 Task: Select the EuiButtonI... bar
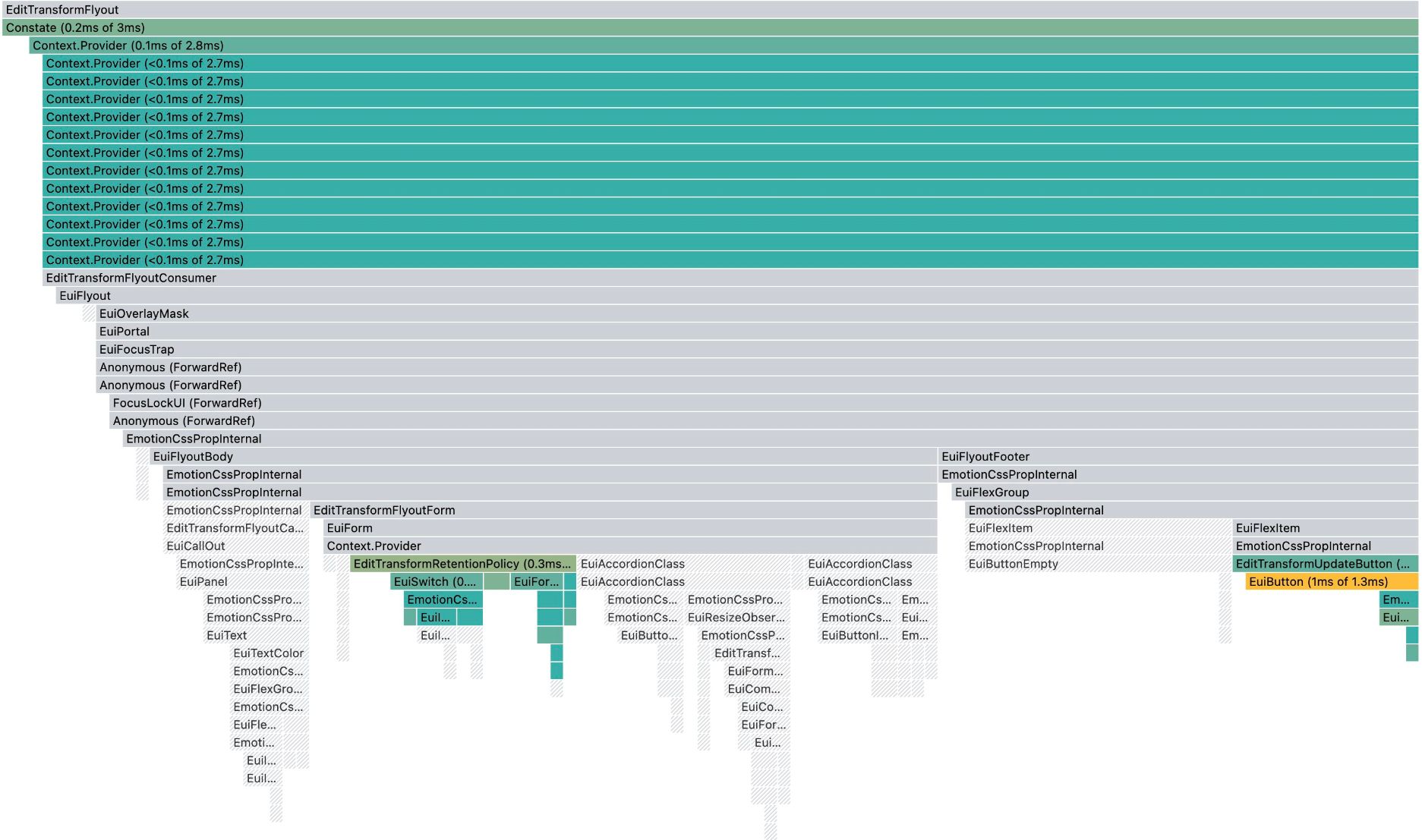click(x=858, y=635)
